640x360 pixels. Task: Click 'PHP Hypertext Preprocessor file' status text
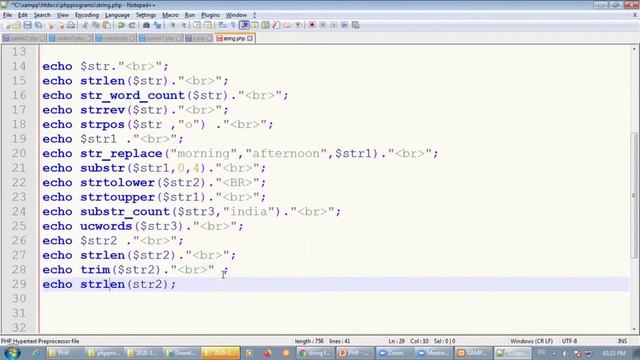(40, 341)
